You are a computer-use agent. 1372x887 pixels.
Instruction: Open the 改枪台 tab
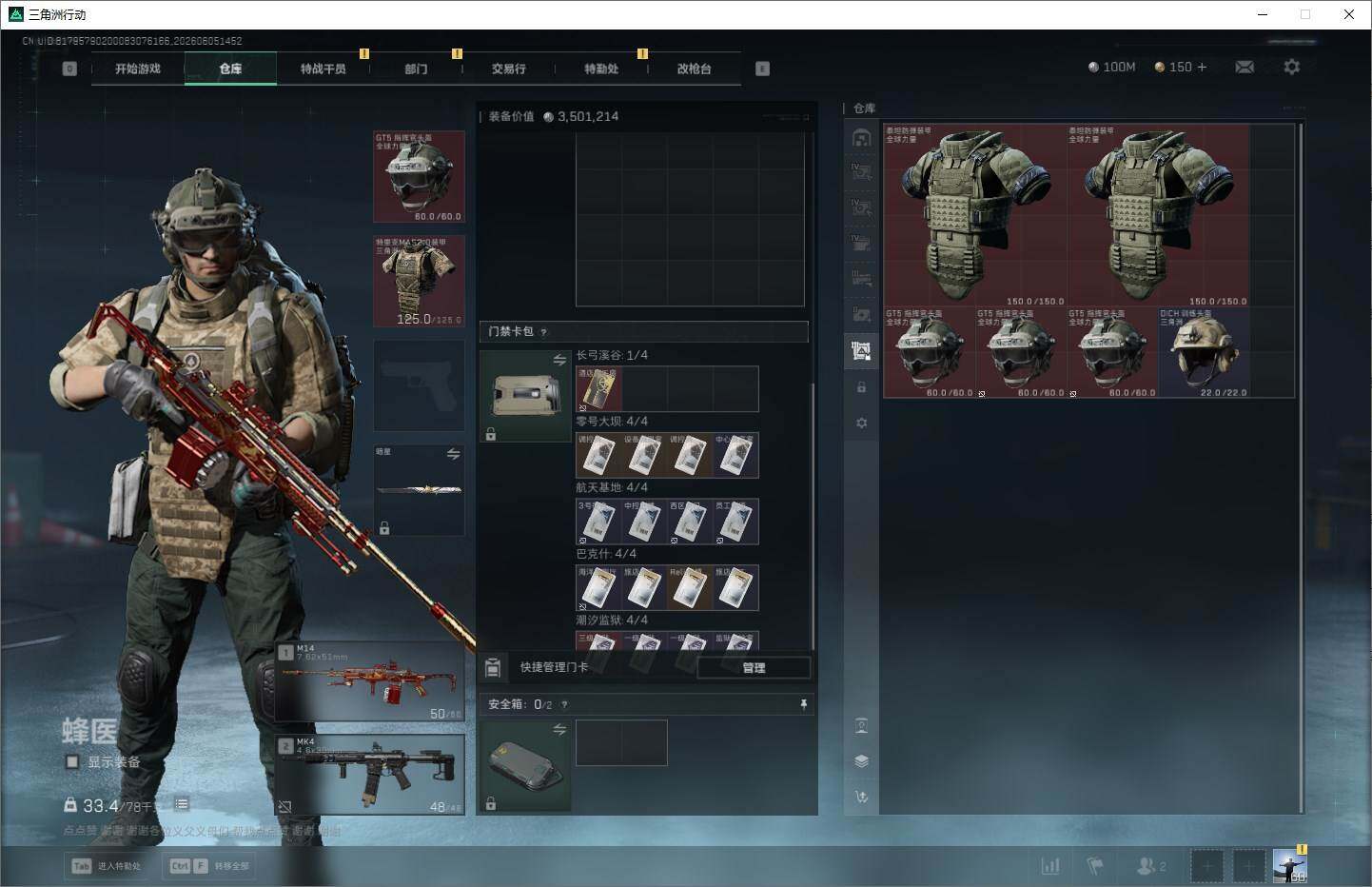[x=695, y=69]
